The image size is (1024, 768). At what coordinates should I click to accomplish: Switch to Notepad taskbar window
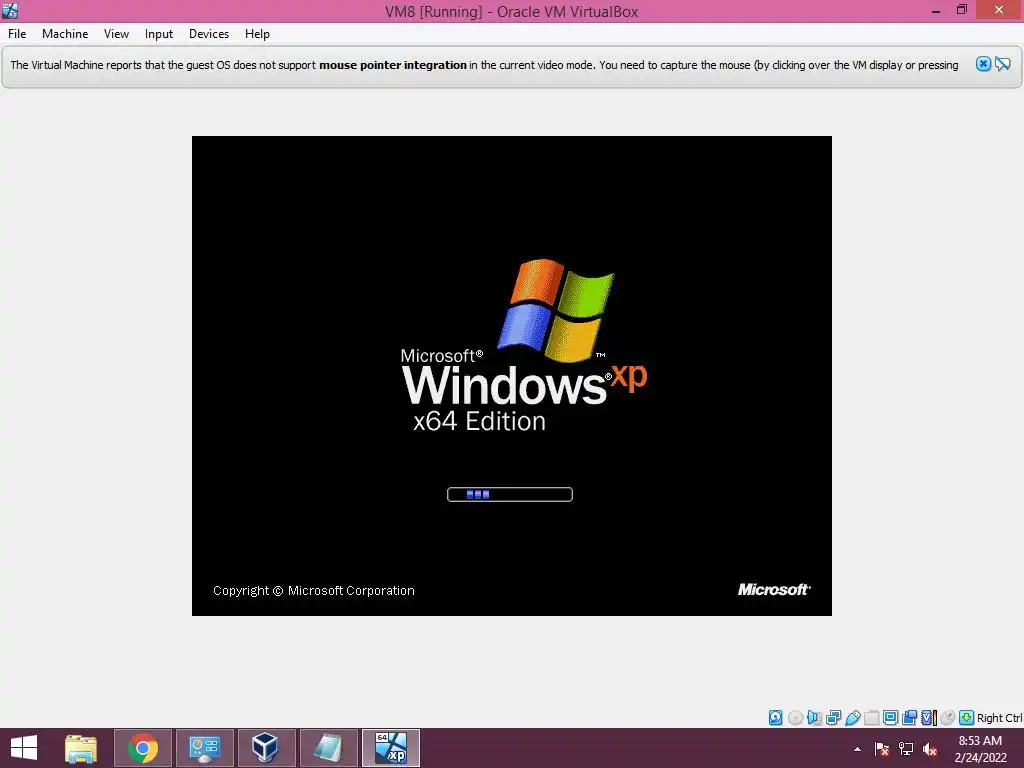pos(328,748)
